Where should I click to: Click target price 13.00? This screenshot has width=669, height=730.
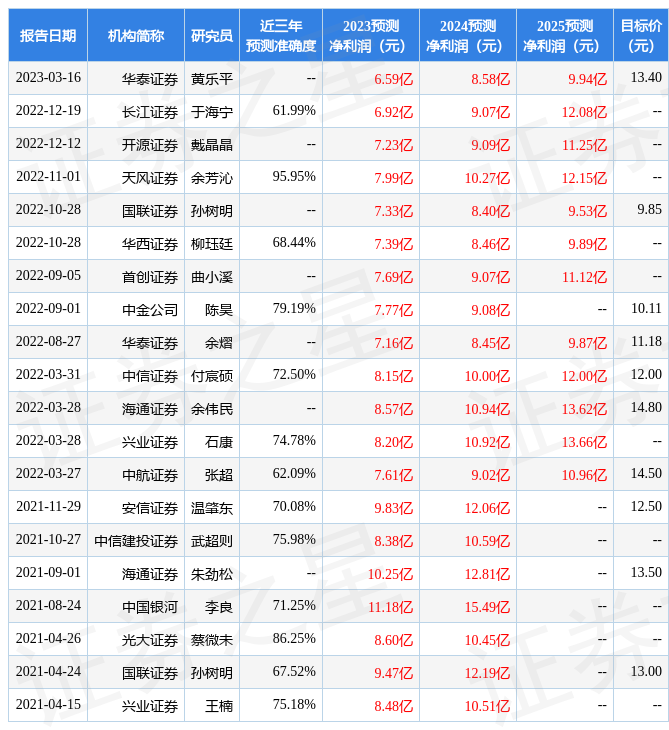tap(646, 672)
